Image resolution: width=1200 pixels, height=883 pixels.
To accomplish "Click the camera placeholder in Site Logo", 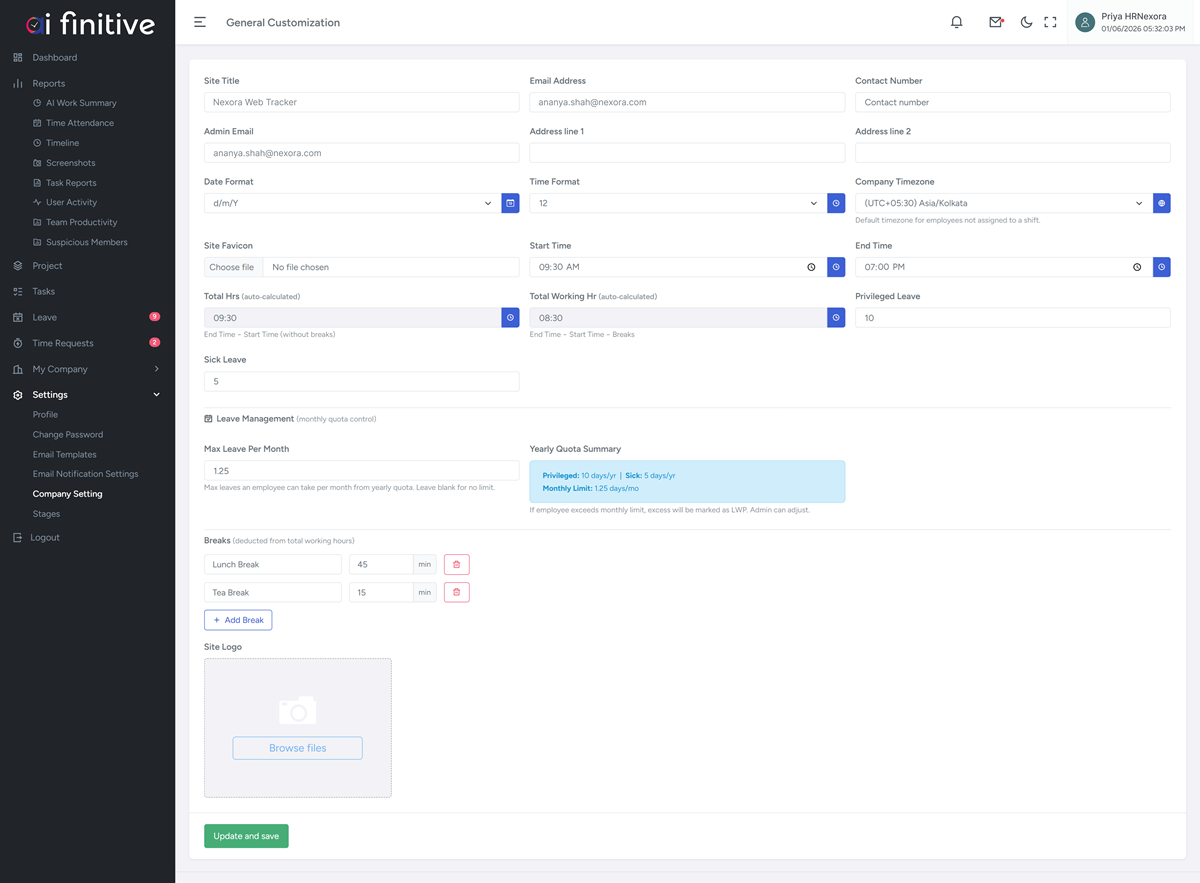I will pyautogui.click(x=298, y=710).
